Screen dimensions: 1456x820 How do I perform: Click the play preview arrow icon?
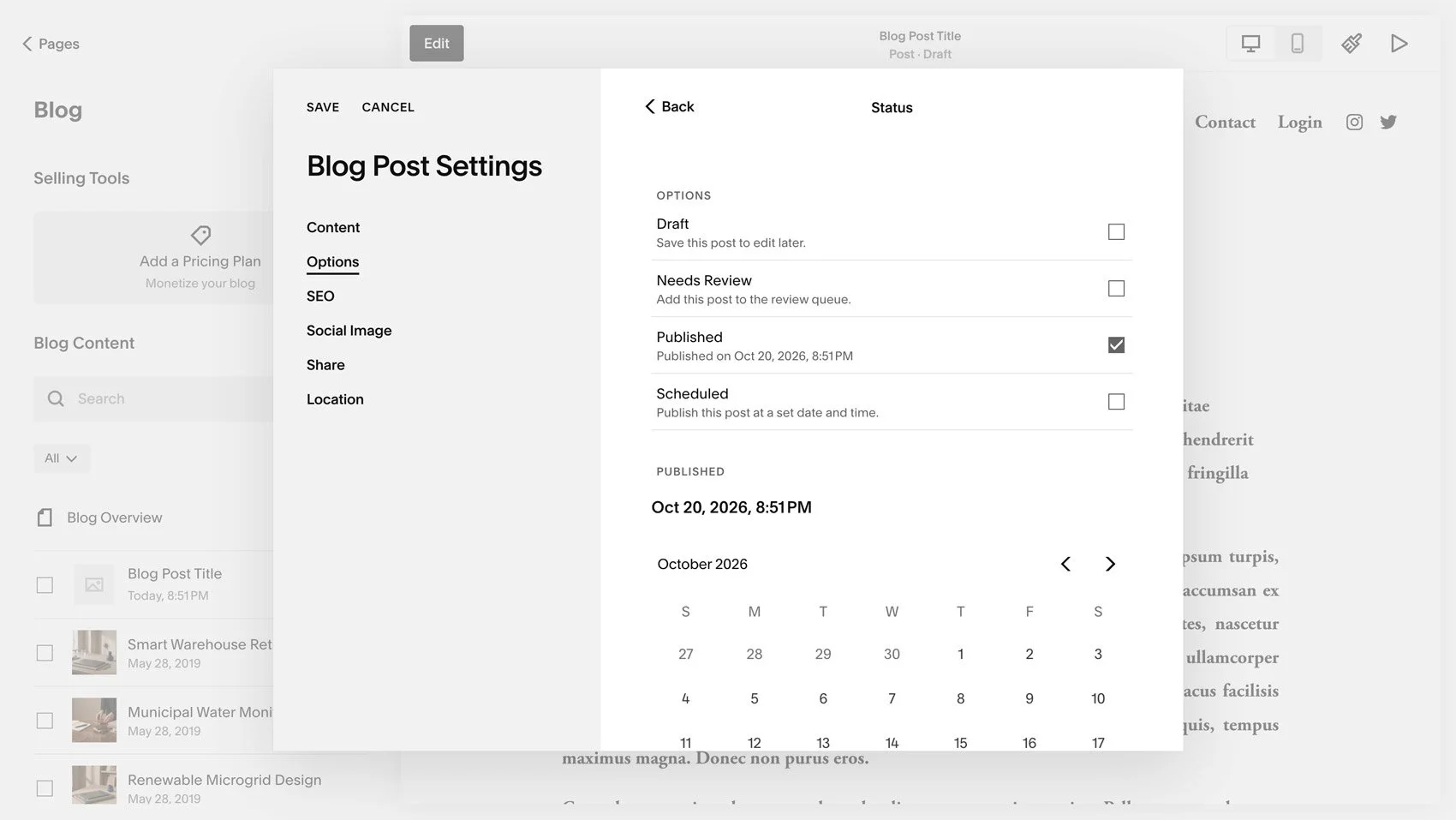[x=1399, y=44]
